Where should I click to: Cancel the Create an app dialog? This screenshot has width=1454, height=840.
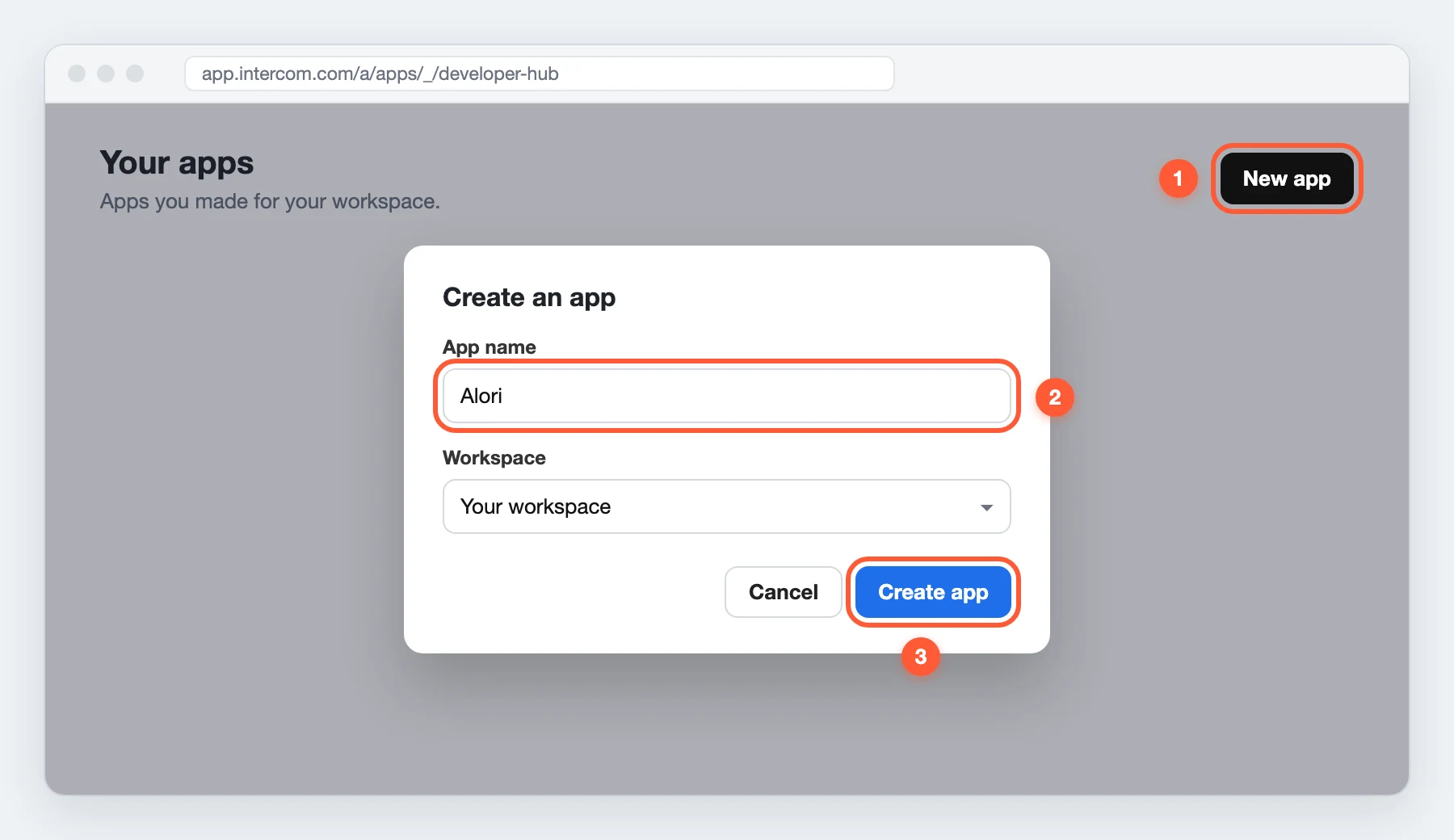pyautogui.click(x=783, y=592)
